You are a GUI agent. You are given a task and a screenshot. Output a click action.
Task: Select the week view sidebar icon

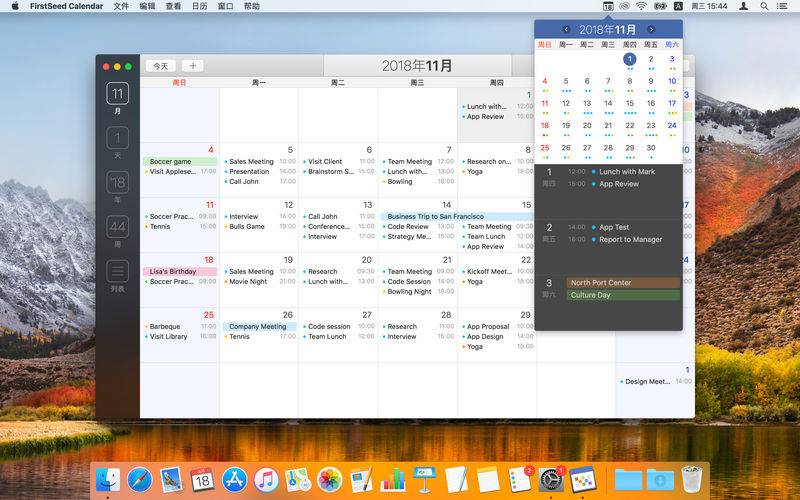[x=118, y=231]
